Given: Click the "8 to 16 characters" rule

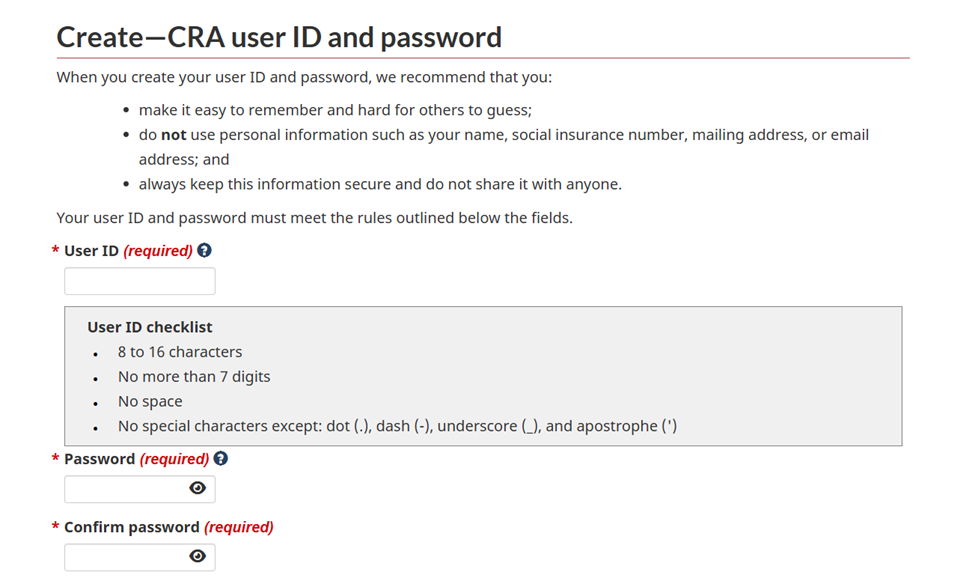Looking at the screenshot, I should click(x=180, y=352).
